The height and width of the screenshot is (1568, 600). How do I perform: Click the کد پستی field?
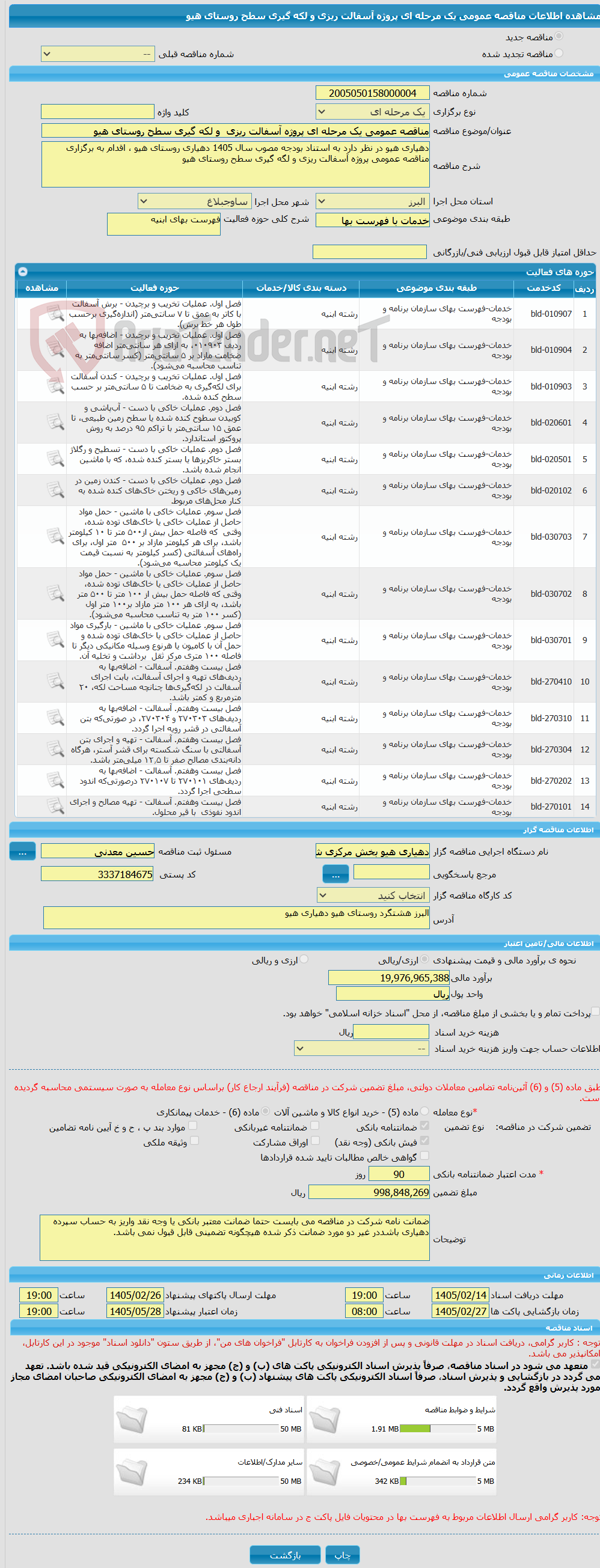(x=97, y=874)
